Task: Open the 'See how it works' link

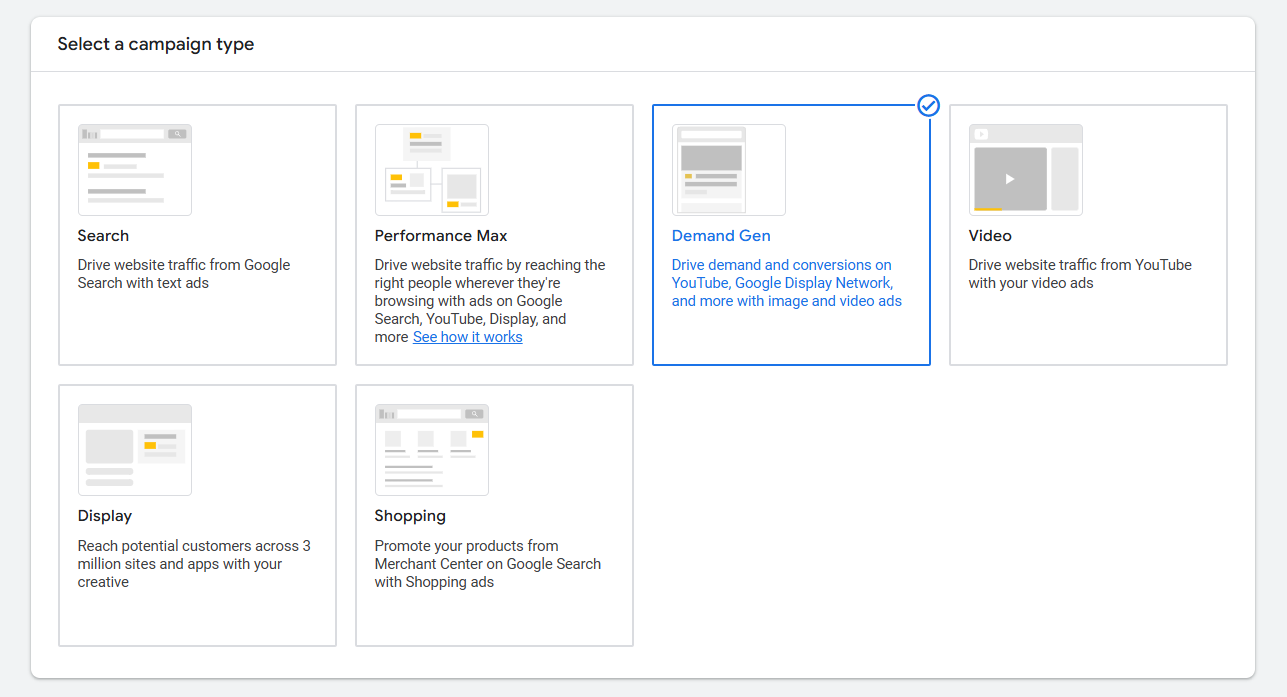Action: 467,337
